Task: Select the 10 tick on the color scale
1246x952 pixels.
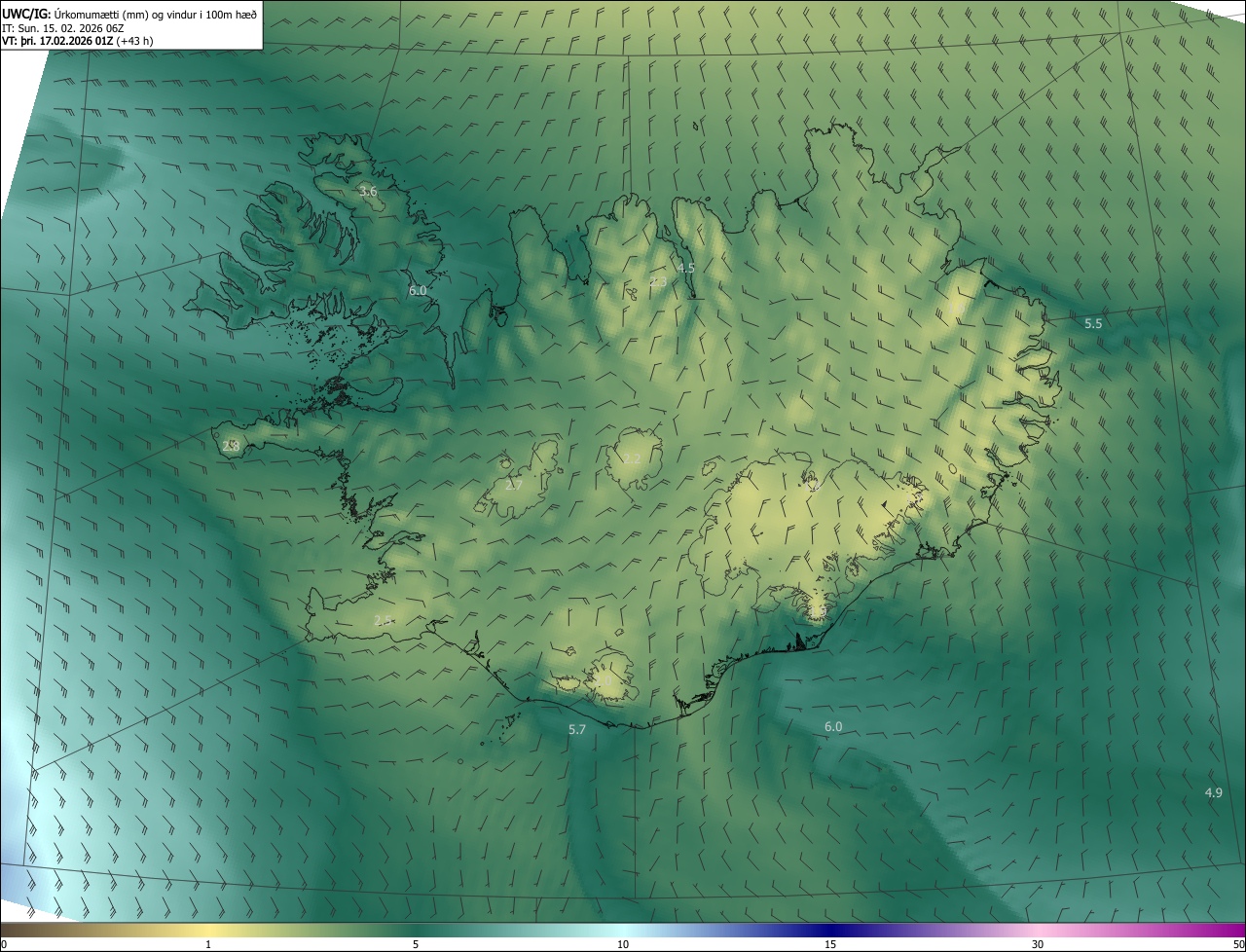Action: point(623,944)
